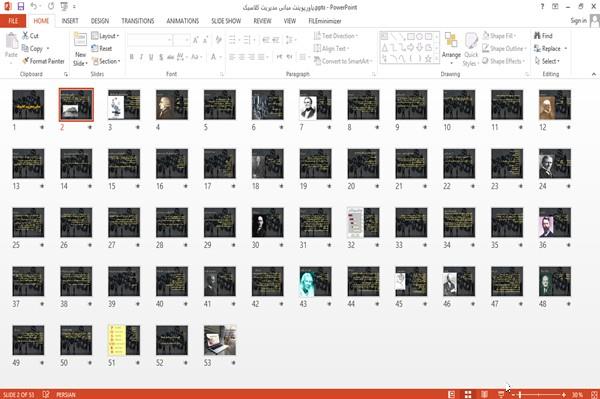Open the FILE tab

[13, 21]
